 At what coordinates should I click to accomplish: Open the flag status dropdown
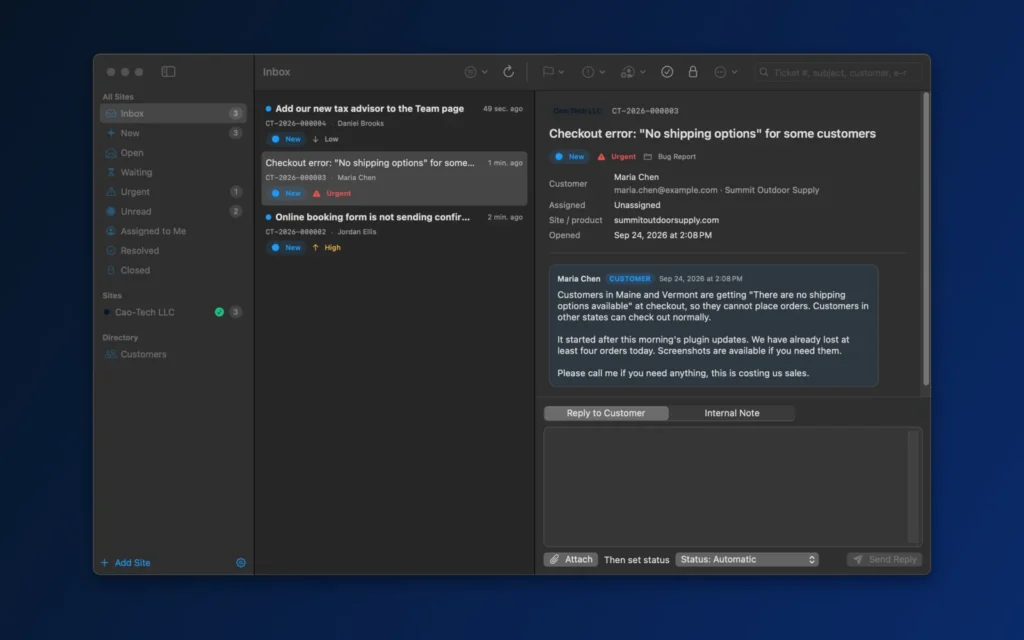552,72
